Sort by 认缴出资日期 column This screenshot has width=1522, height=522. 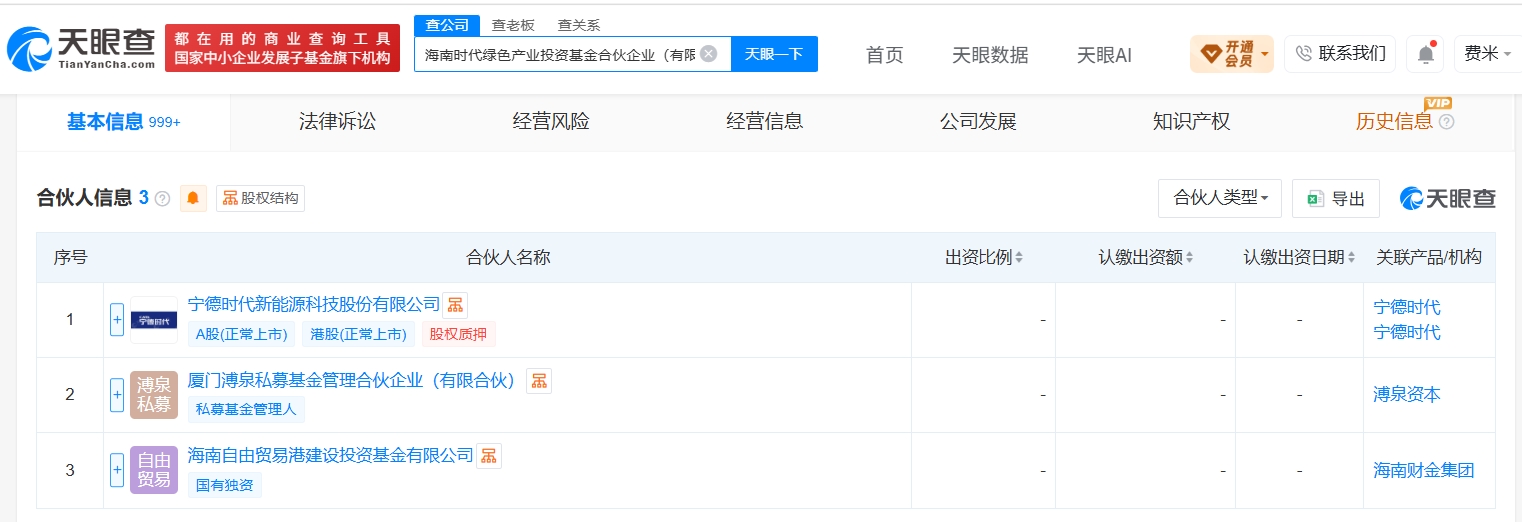click(1351, 258)
